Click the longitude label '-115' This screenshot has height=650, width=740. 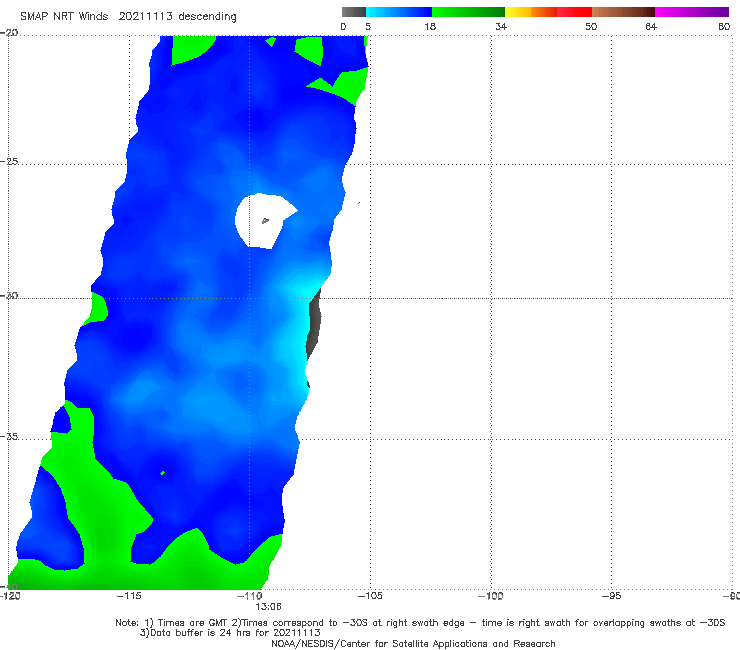point(129,596)
